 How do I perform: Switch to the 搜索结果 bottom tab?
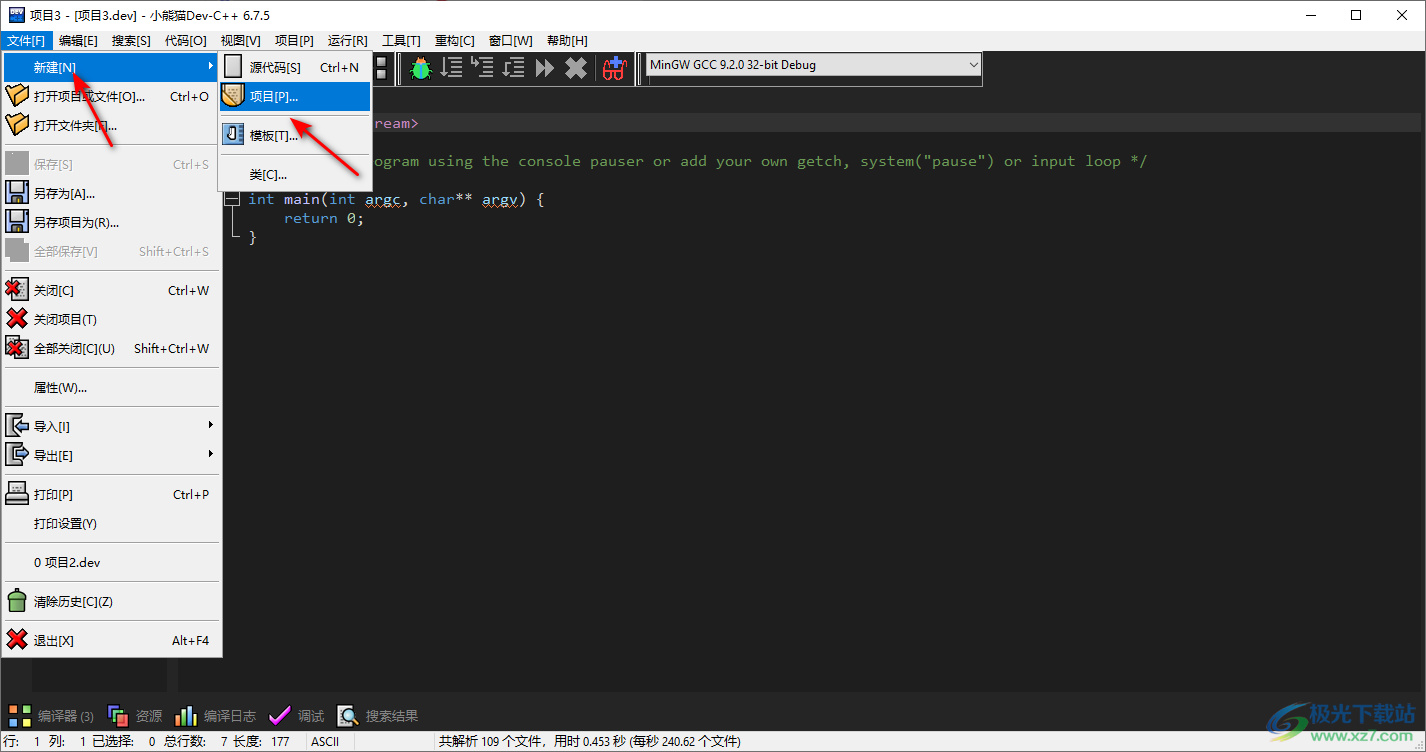(378, 716)
